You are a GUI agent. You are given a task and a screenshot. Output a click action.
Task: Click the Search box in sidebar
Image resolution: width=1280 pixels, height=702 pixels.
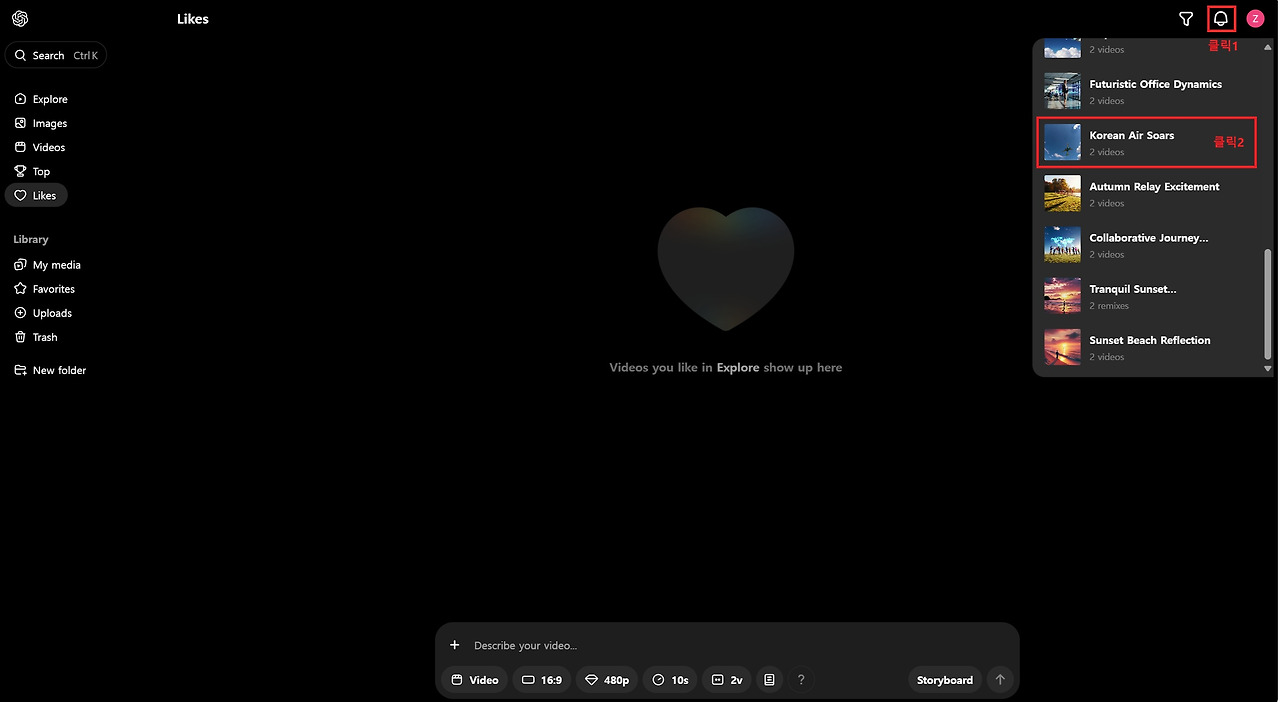coord(56,56)
